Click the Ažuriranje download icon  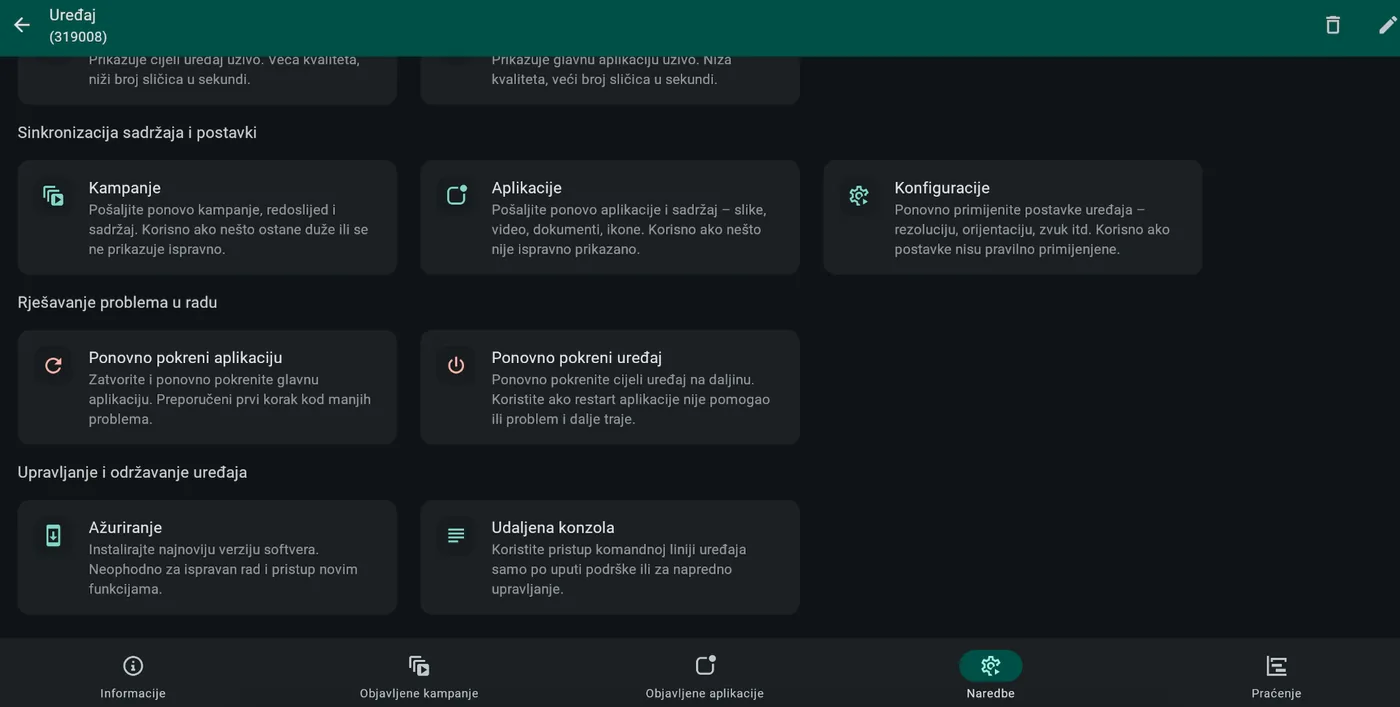click(53, 536)
